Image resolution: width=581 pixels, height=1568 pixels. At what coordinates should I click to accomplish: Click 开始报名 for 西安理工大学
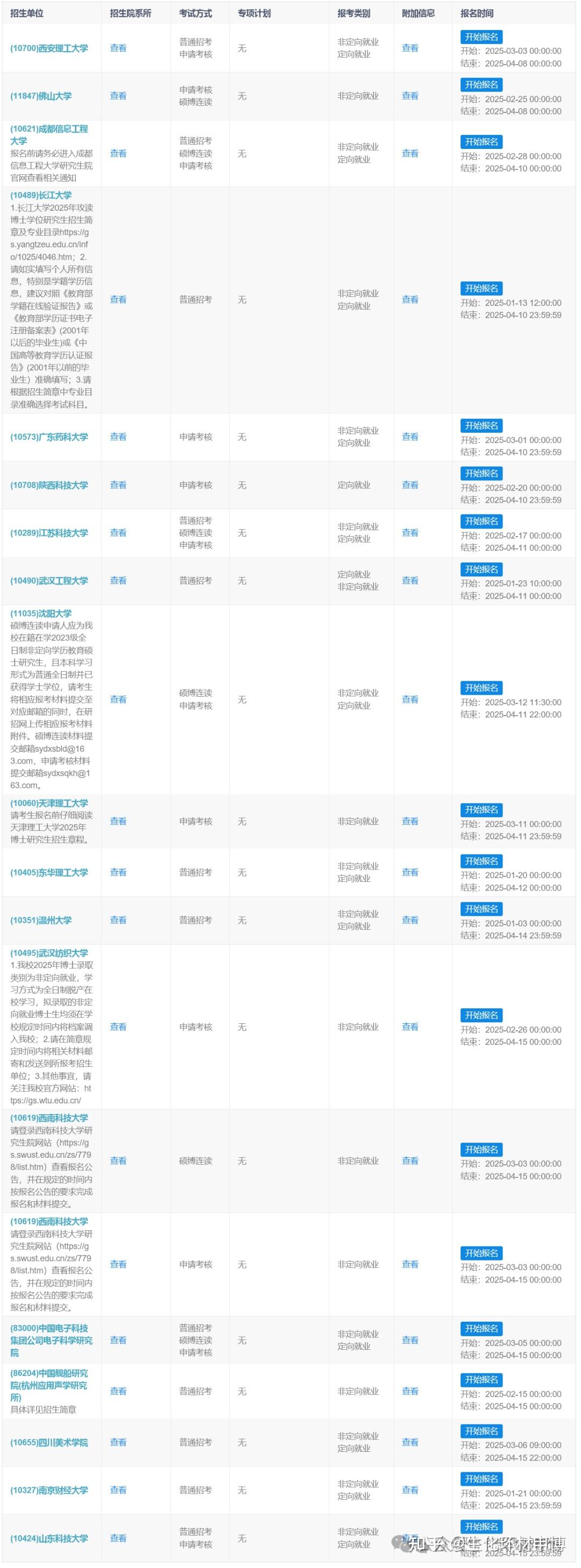481,37
